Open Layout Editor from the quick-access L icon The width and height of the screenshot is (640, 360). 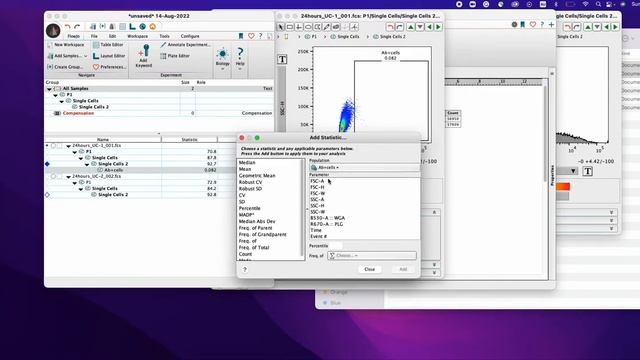coord(132,27)
